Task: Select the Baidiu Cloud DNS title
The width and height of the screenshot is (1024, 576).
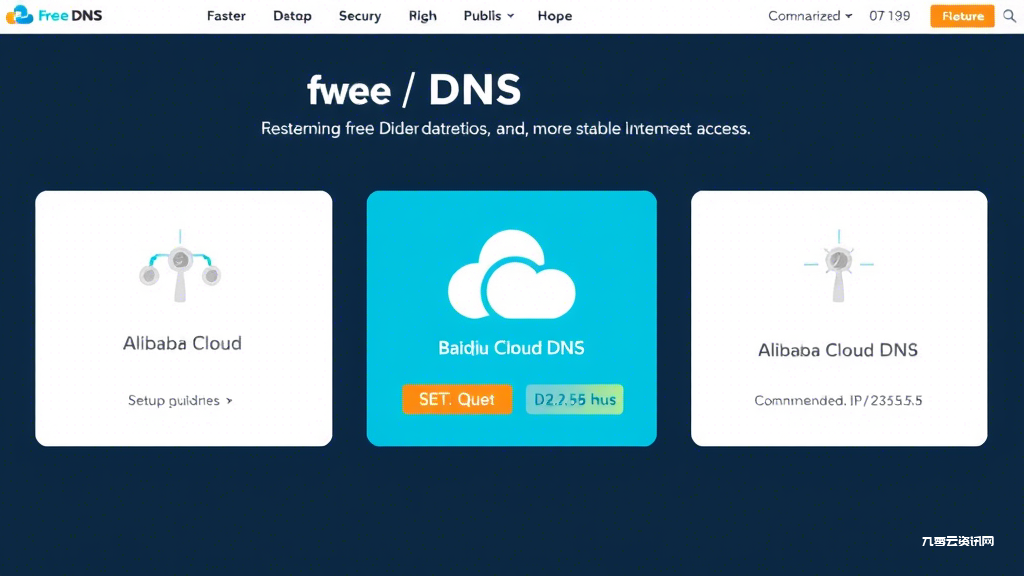Action: click(x=511, y=347)
